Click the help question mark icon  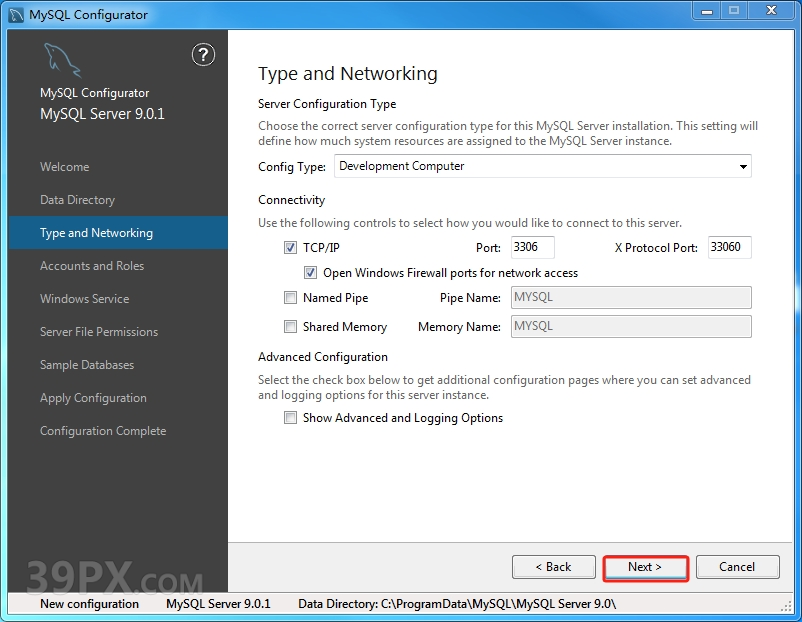[x=203, y=55]
